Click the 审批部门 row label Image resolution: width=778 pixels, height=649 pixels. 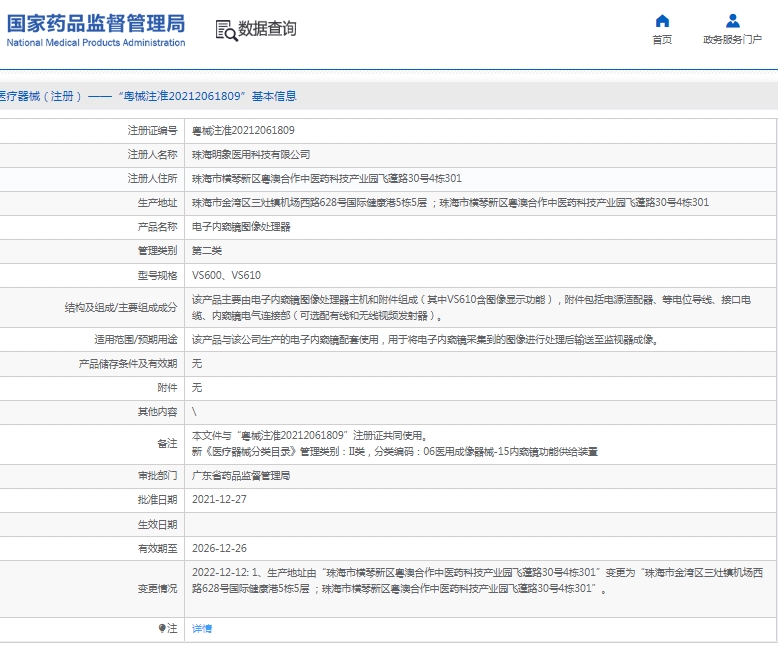pos(157,476)
